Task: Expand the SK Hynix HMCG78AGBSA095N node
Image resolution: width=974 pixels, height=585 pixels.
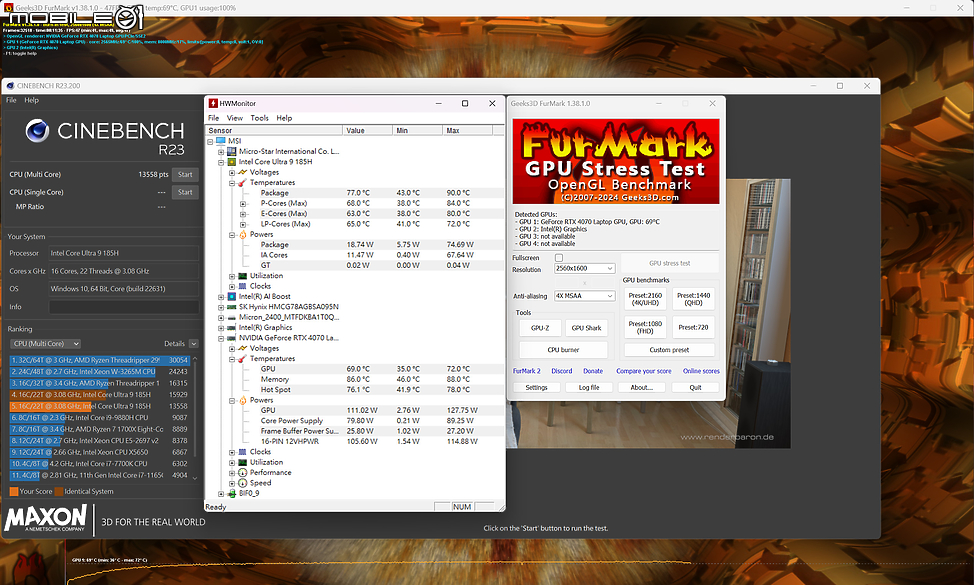Action: (x=221, y=307)
